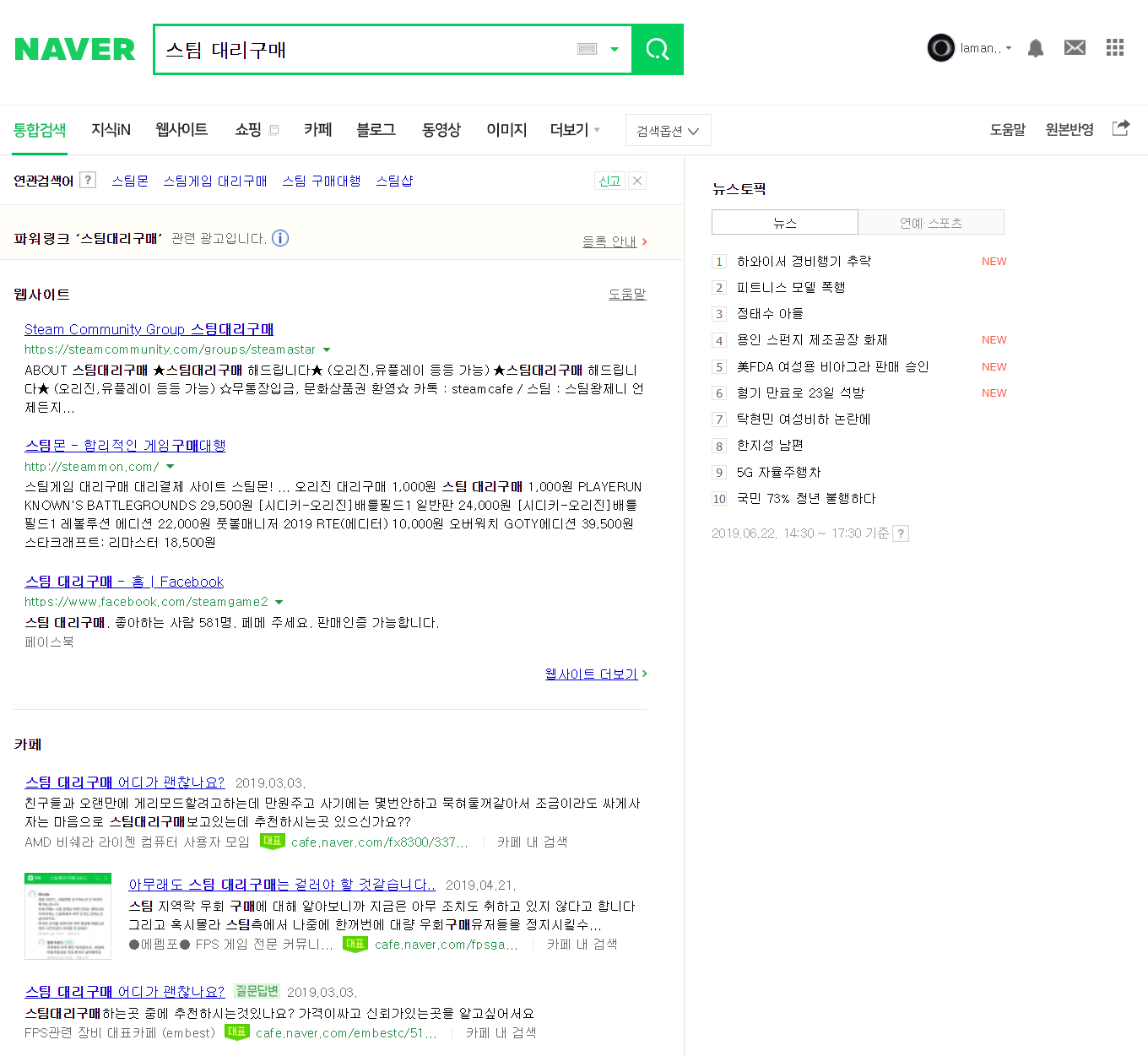Open the 검색옵션 dropdown
Viewport: 1148px width, 1056px height.
point(668,131)
